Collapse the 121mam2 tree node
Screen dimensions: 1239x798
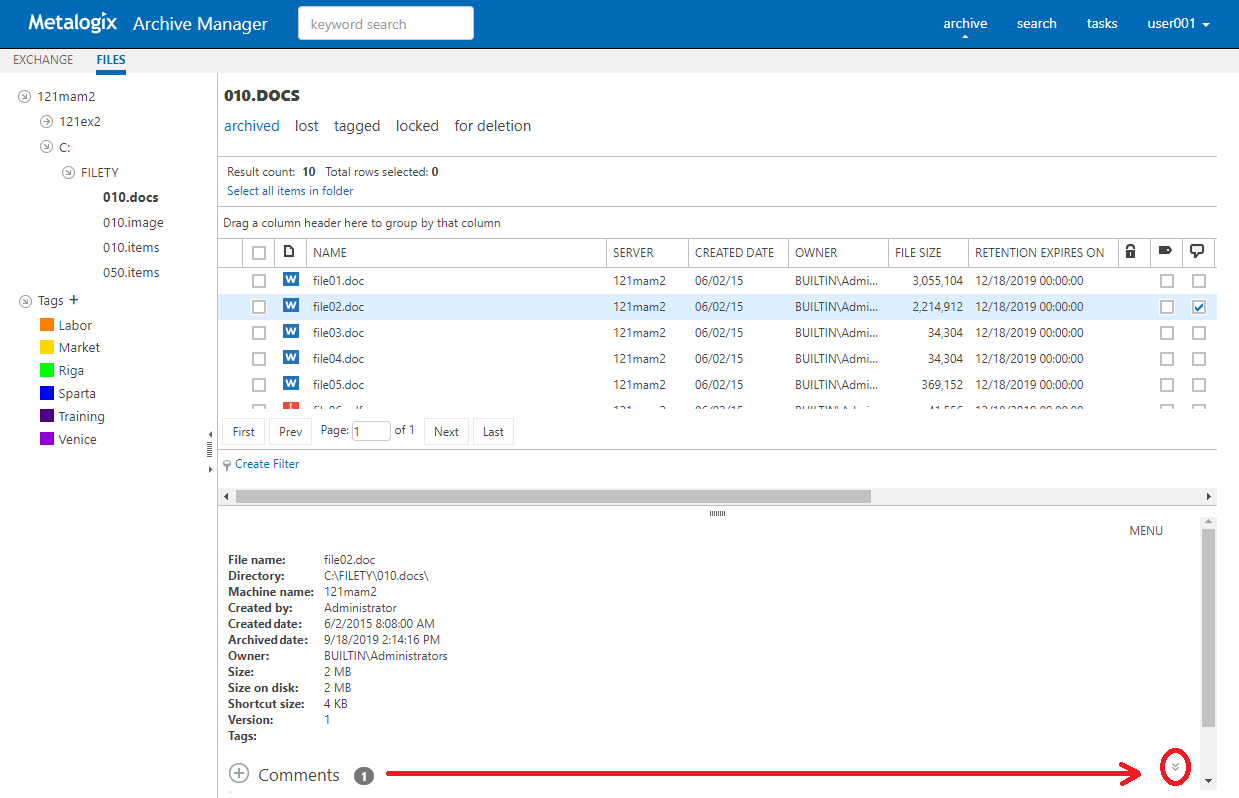[25, 97]
